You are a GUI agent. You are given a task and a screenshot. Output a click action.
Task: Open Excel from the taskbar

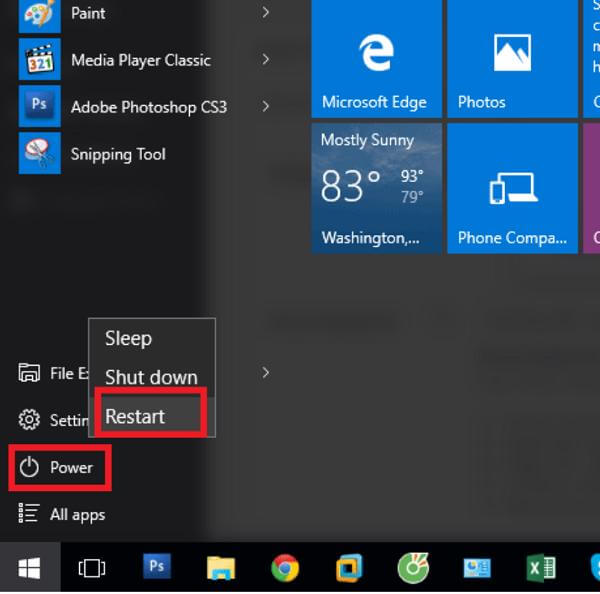coord(541,568)
